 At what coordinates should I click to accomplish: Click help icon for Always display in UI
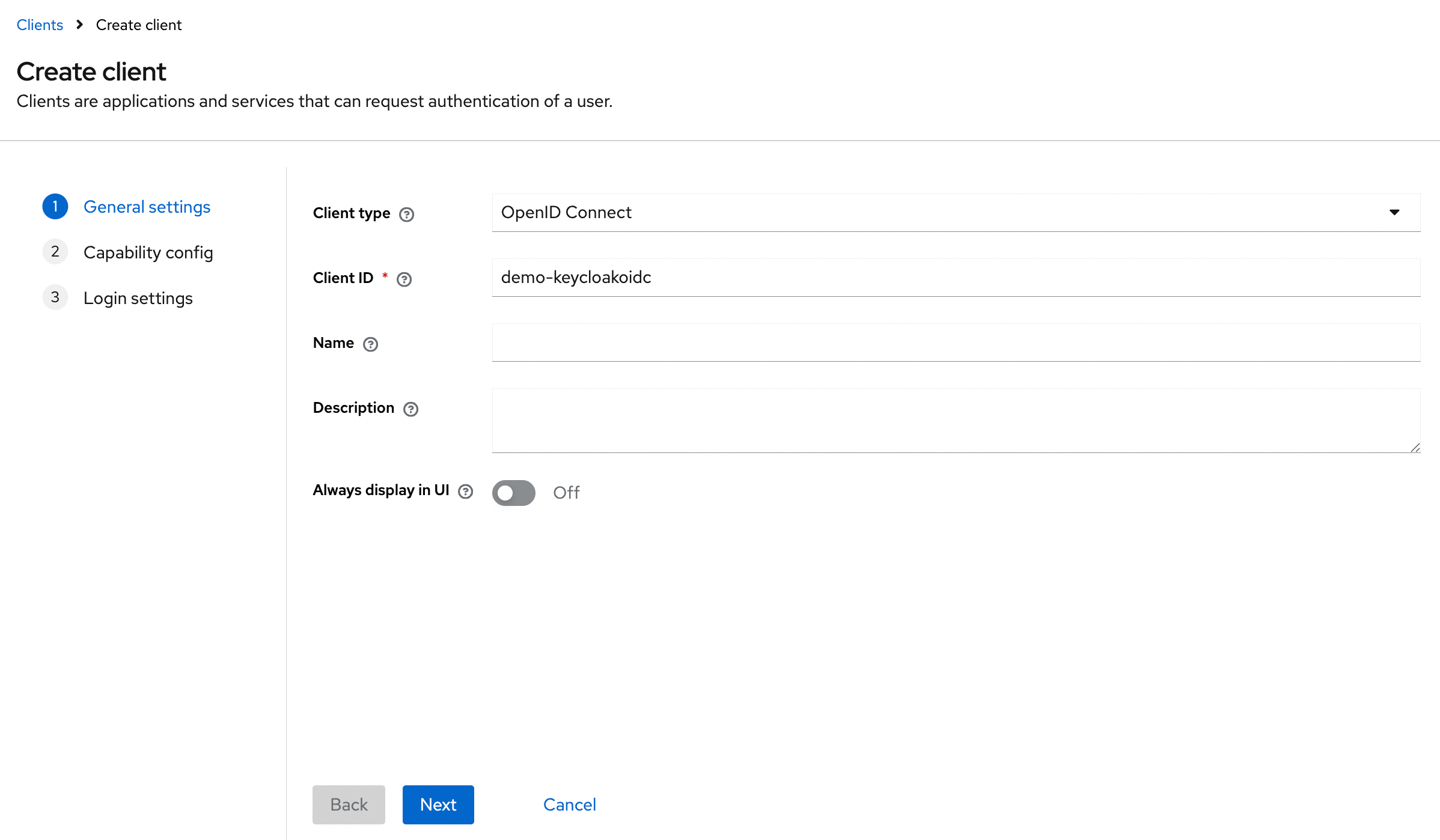click(466, 492)
